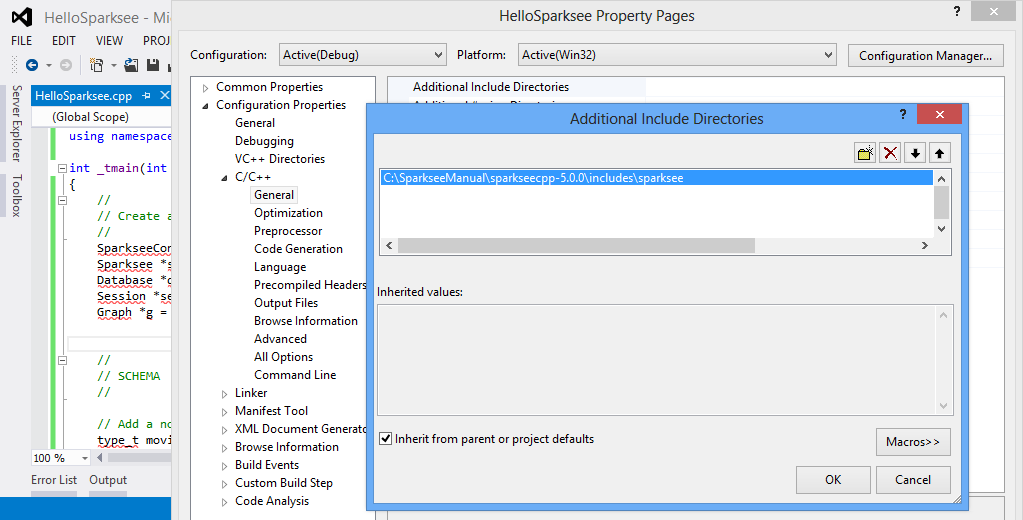This screenshot has width=1023, height=520.
Task: Expand the Linker tree node
Action: coord(224,393)
